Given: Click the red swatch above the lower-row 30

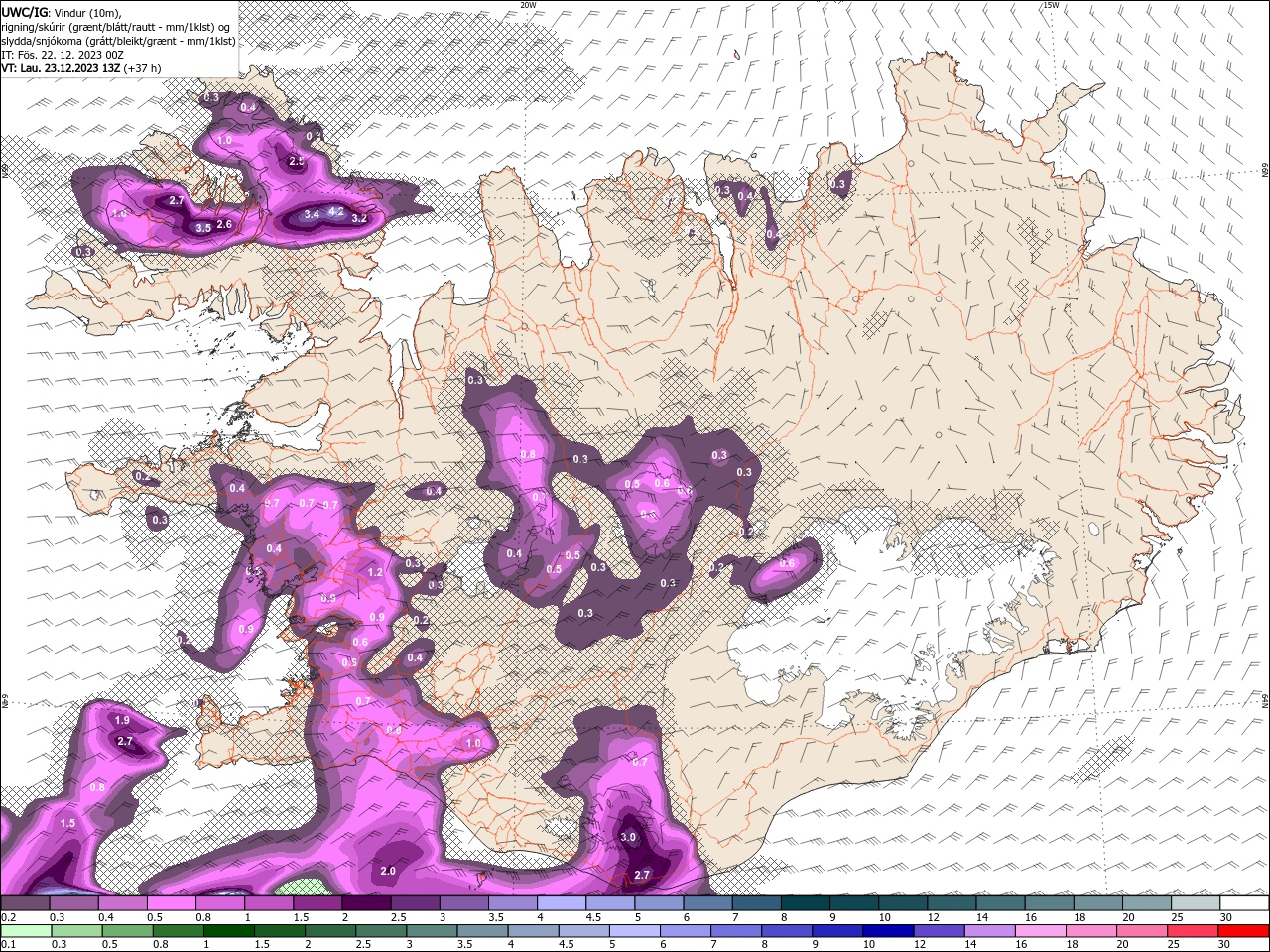Looking at the screenshot, I should pos(1243,931).
